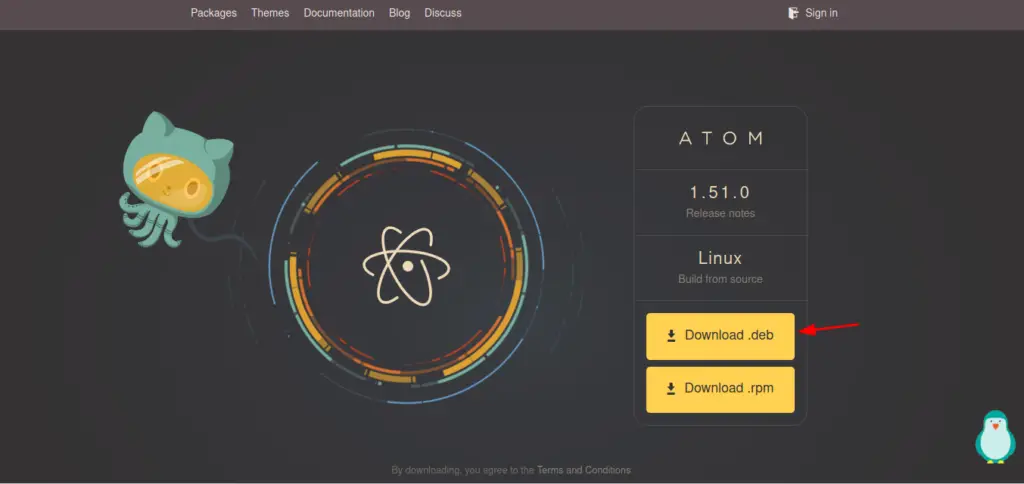Click the ATOM heading text
The image size is (1024, 484).
point(721,138)
